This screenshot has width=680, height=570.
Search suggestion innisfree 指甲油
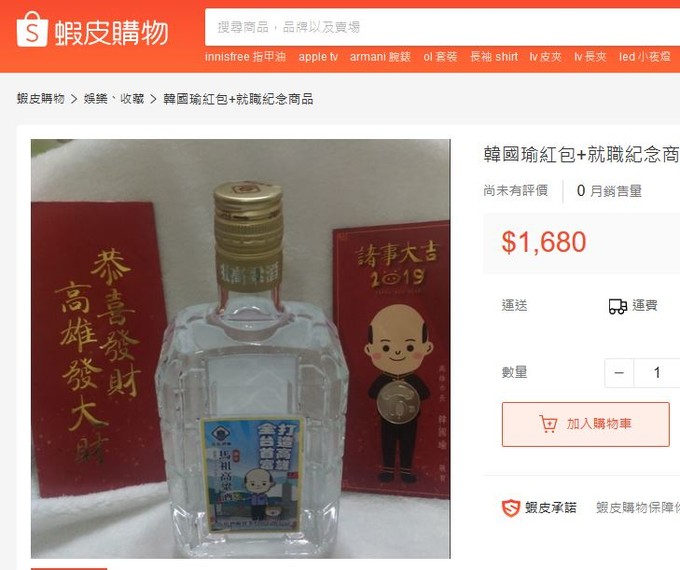click(245, 57)
